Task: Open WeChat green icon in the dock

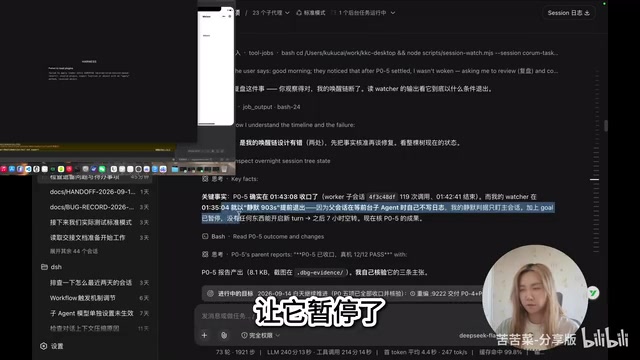Action: [102, 169]
